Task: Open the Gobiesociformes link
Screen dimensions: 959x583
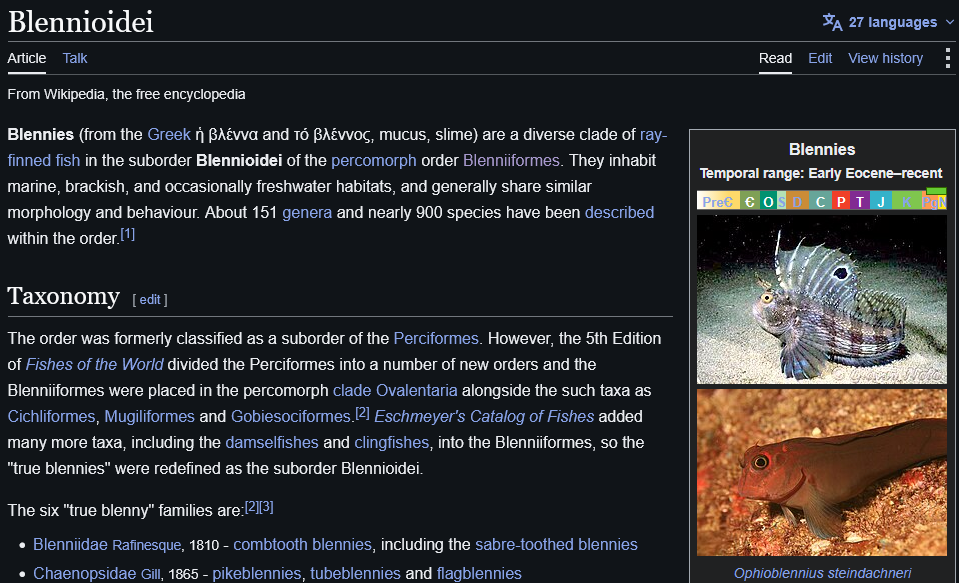Action: pyautogui.click(x=291, y=417)
